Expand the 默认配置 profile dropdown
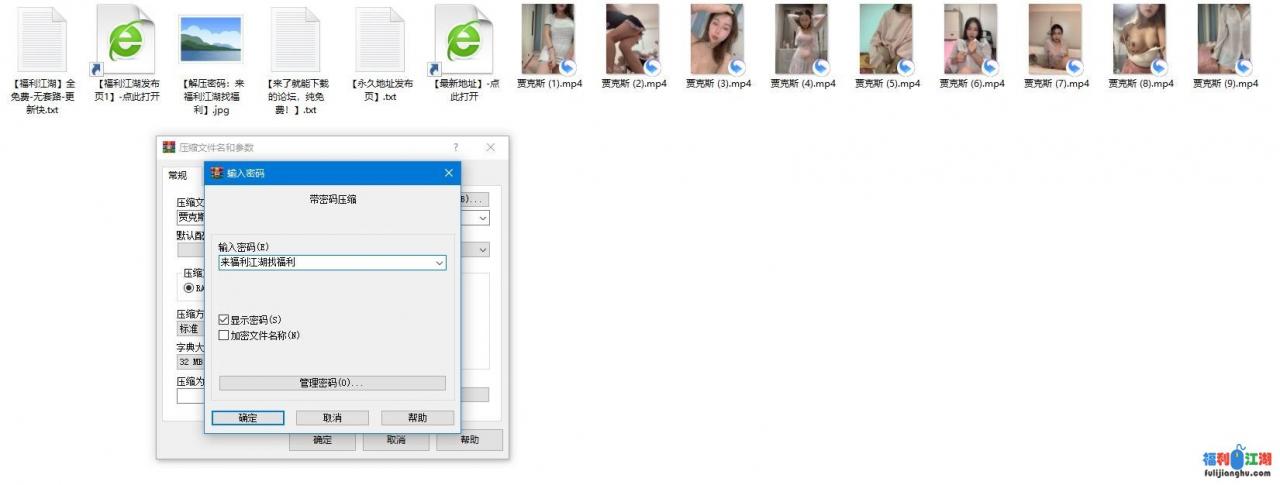 point(483,250)
